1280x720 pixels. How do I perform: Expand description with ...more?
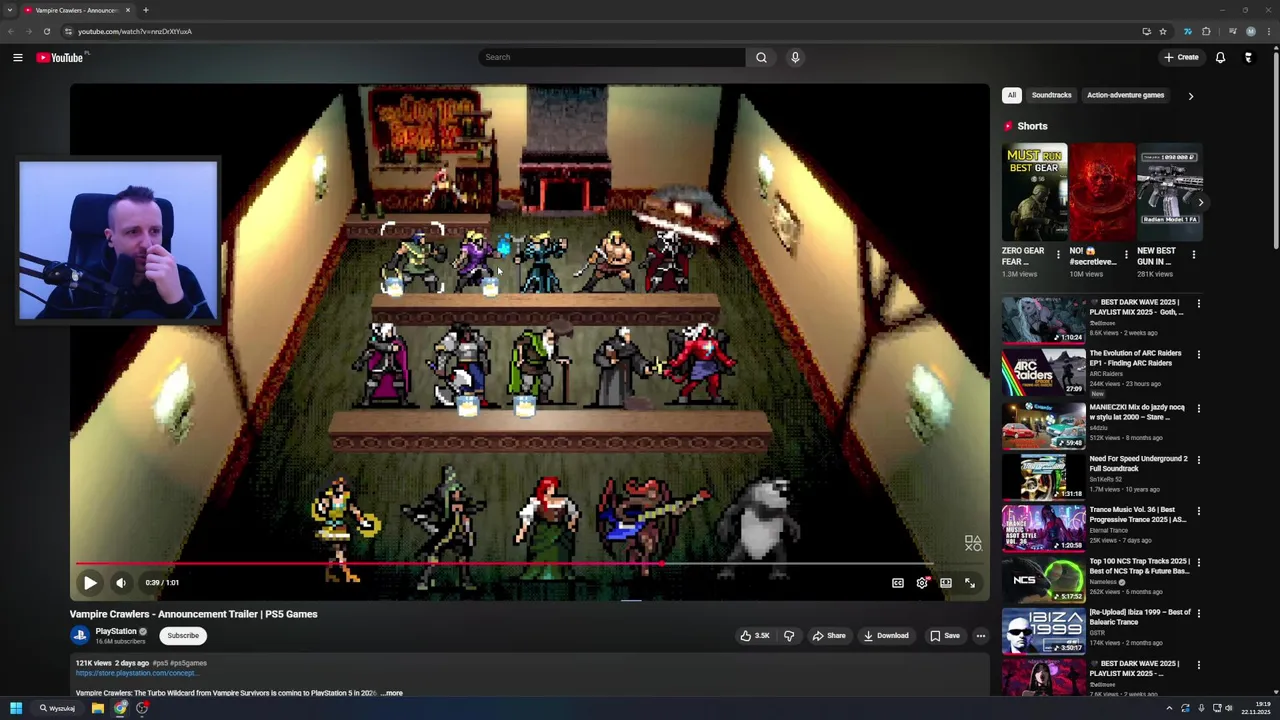391,693
